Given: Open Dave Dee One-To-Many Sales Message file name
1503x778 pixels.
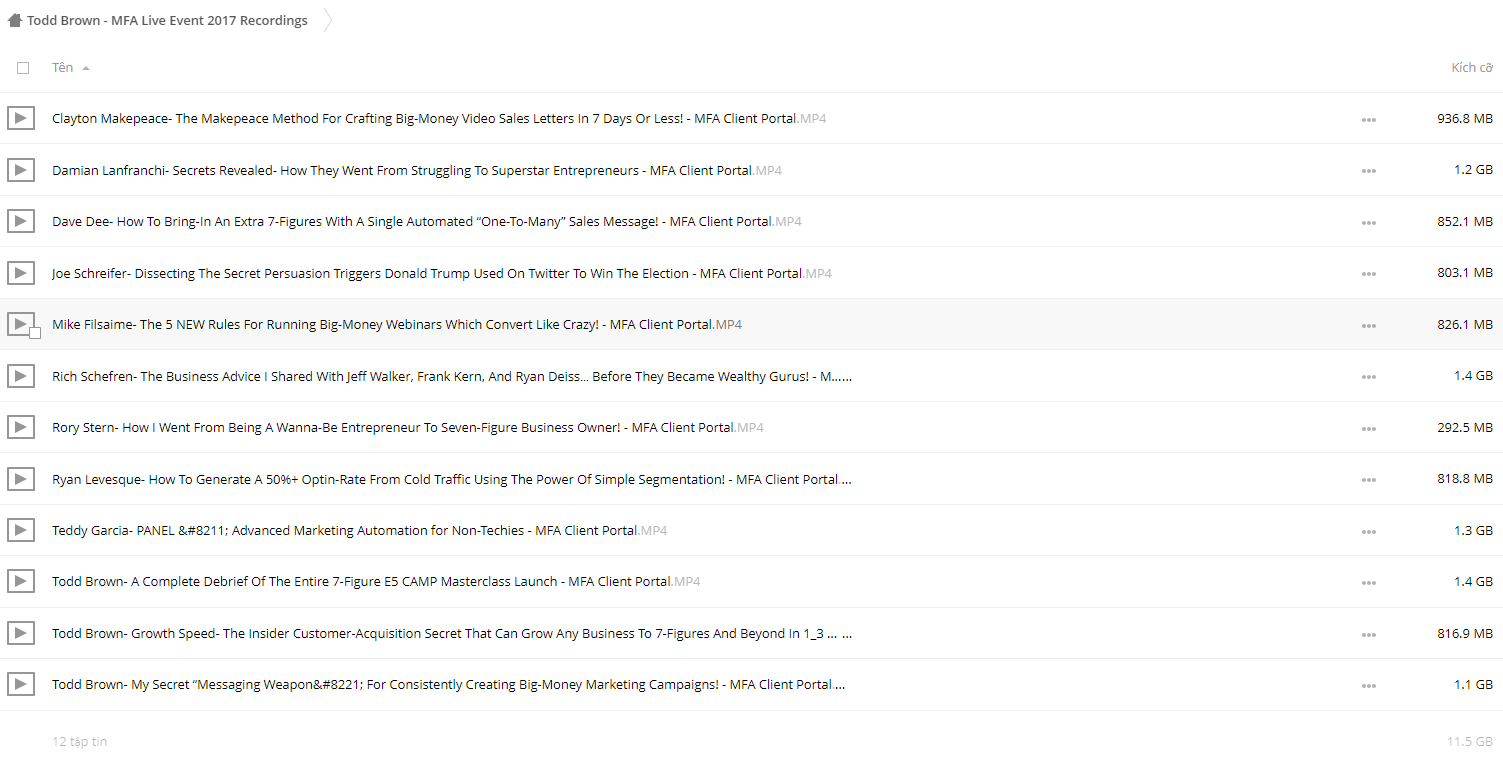Looking at the screenshot, I should [427, 222].
